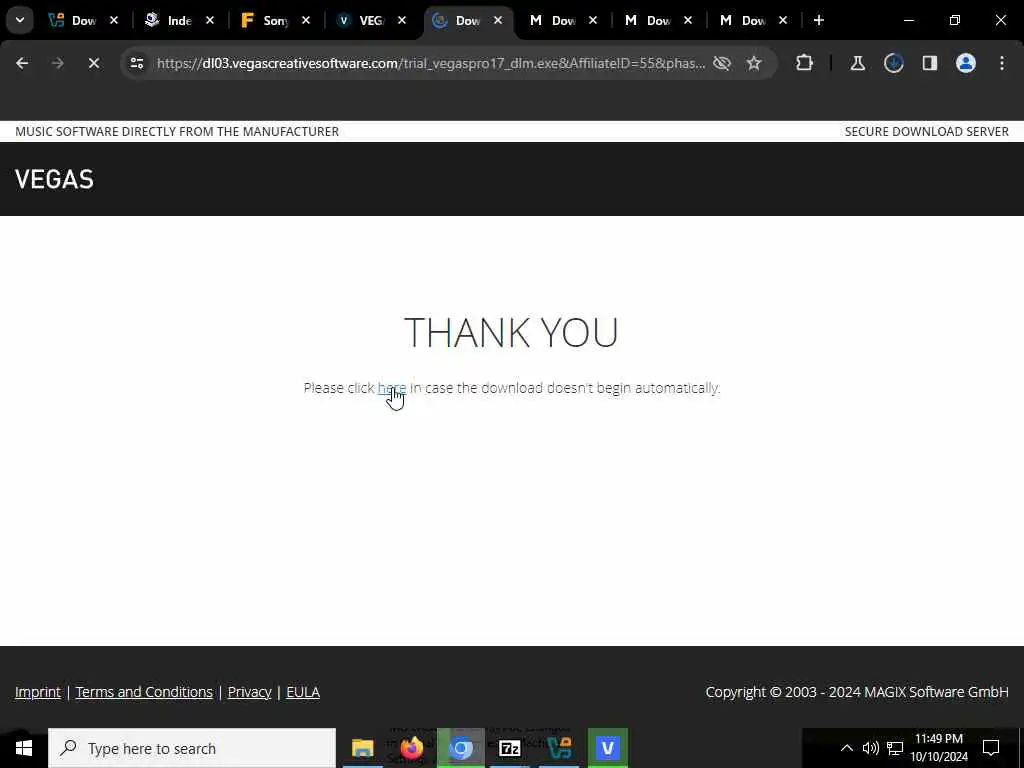Click 'MUSIC SOFTWARE DIRECTLY FROM THE MANUFACTURER' text
1024x768 pixels.
coord(177,131)
